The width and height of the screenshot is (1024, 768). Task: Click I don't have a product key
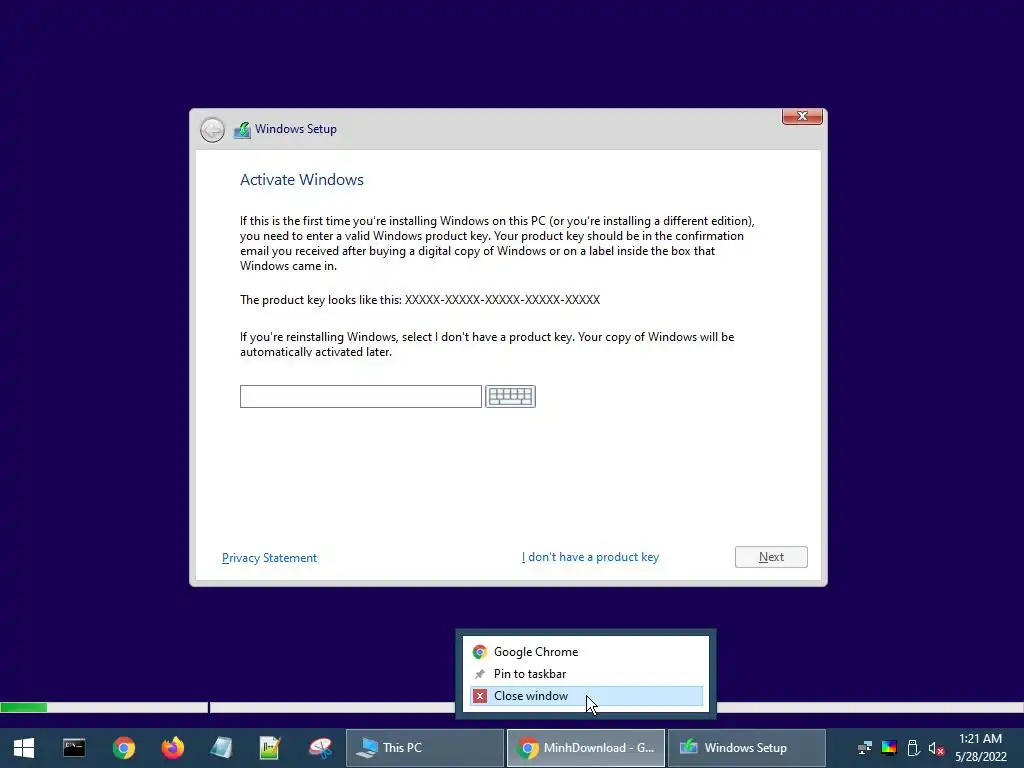pyautogui.click(x=590, y=557)
